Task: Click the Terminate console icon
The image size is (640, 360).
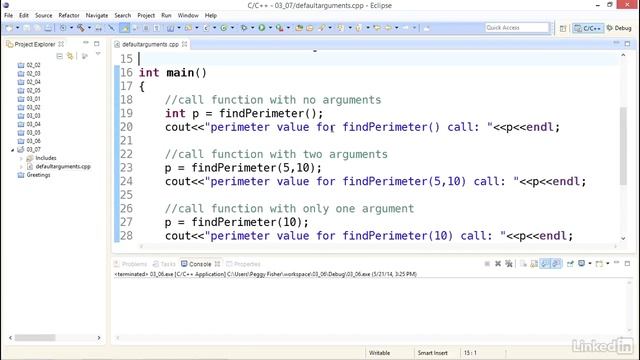Action: coord(487,264)
